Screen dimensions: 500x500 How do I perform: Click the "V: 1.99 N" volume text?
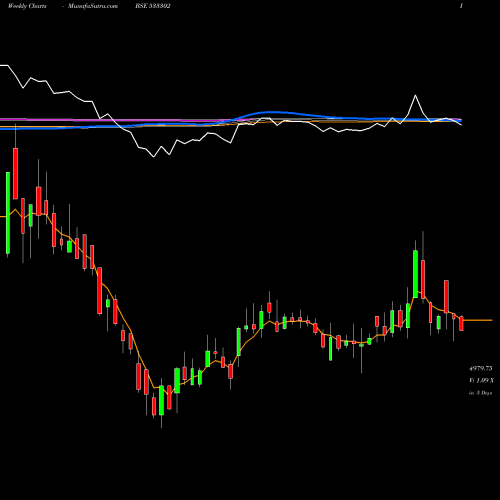(x=481, y=380)
